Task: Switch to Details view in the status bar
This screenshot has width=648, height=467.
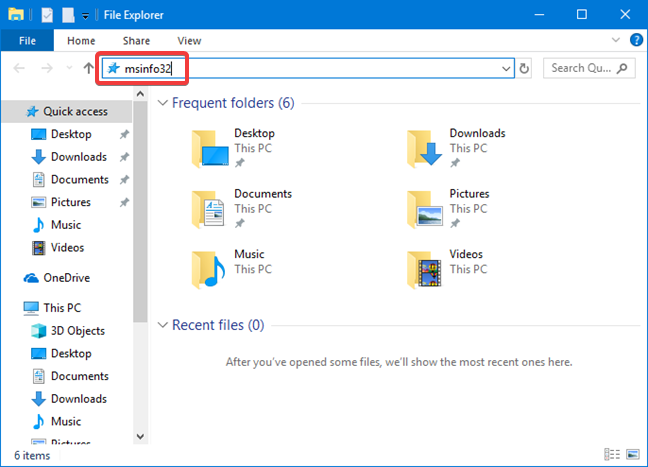Action: [x=612, y=454]
